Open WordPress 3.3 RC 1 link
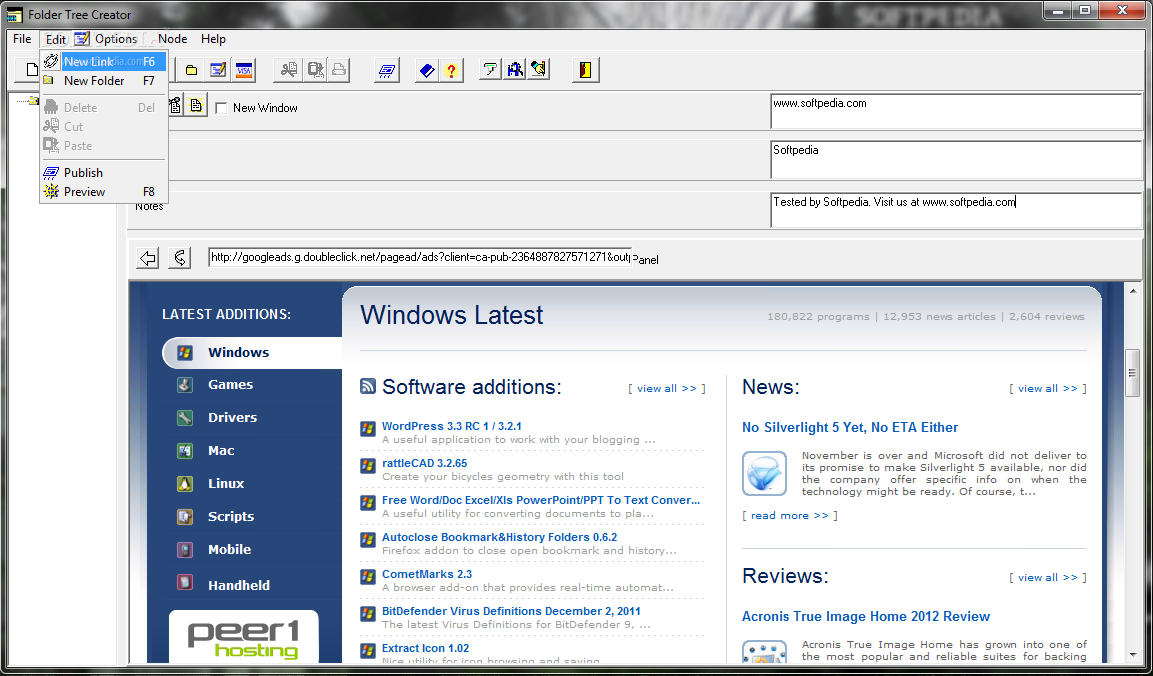The image size is (1153, 676). [x=451, y=426]
